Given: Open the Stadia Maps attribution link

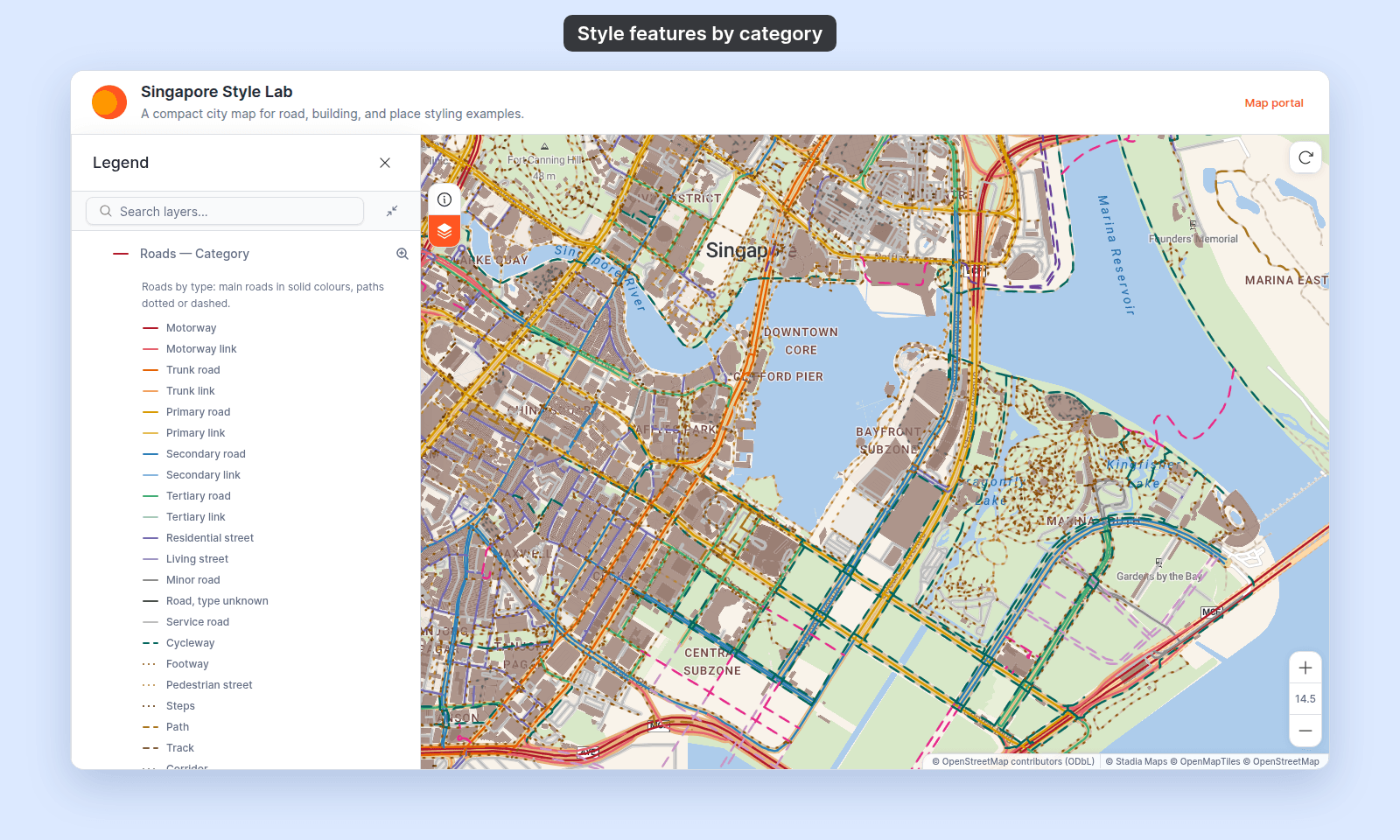Looking at the screenshot, I should tap(1141, 761).
